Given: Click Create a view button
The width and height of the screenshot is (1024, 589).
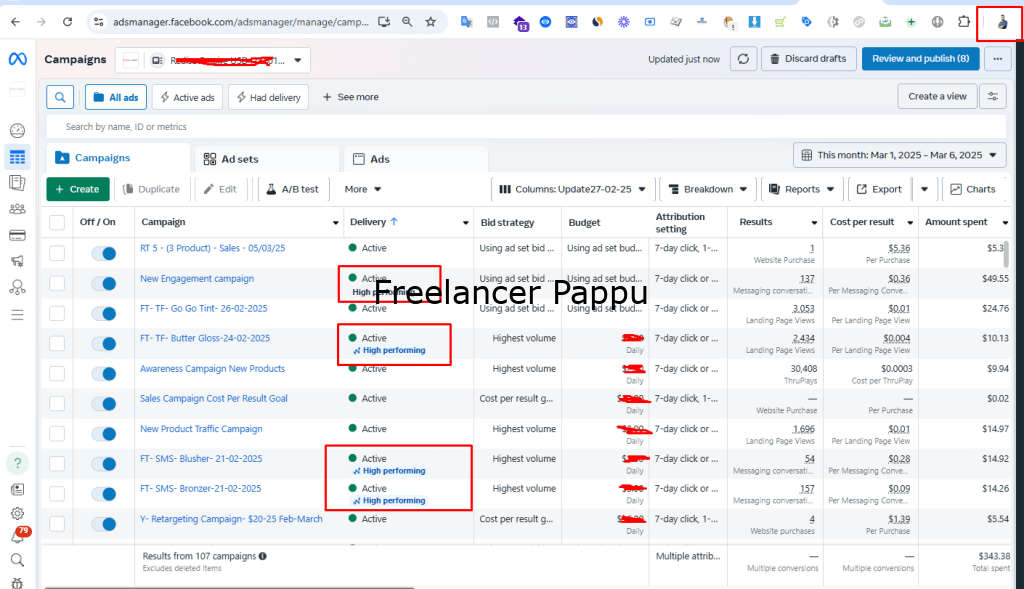Looking at the screenshot, I should (x=937, y=97).
